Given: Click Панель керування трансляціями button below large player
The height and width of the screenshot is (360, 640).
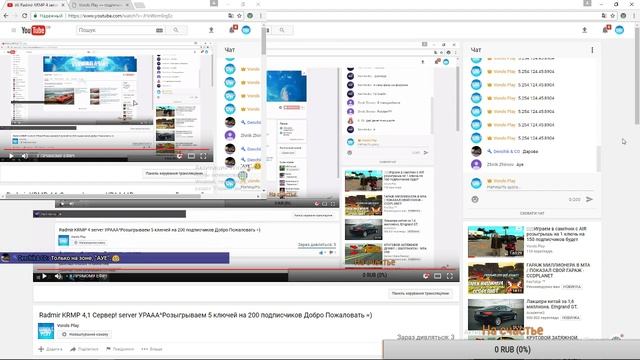Looking at the screenshot, I should tap(420, 293).
